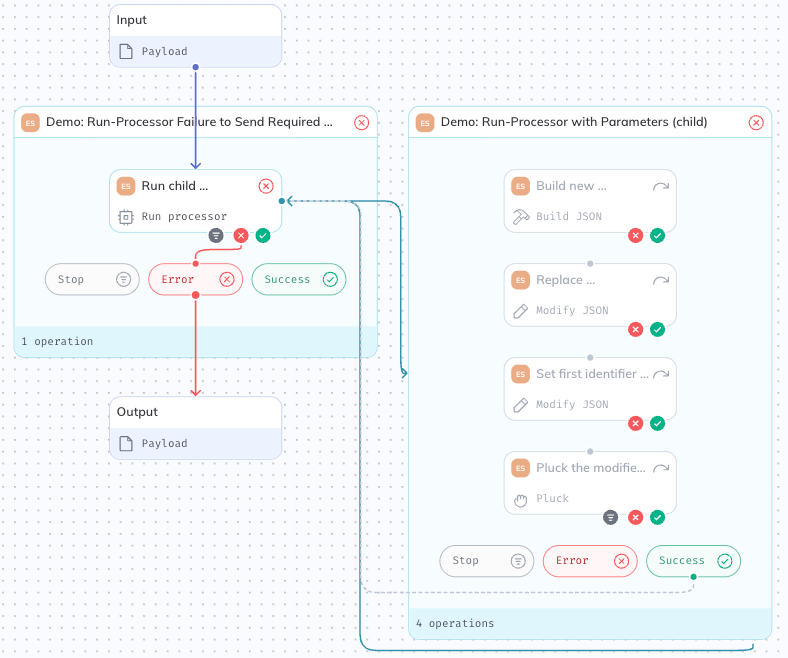Image resolution: width=788 pixels, height=658 pixels.
Task: Click the 'Pluck the modifie...' node title
Action: point(591,468)
